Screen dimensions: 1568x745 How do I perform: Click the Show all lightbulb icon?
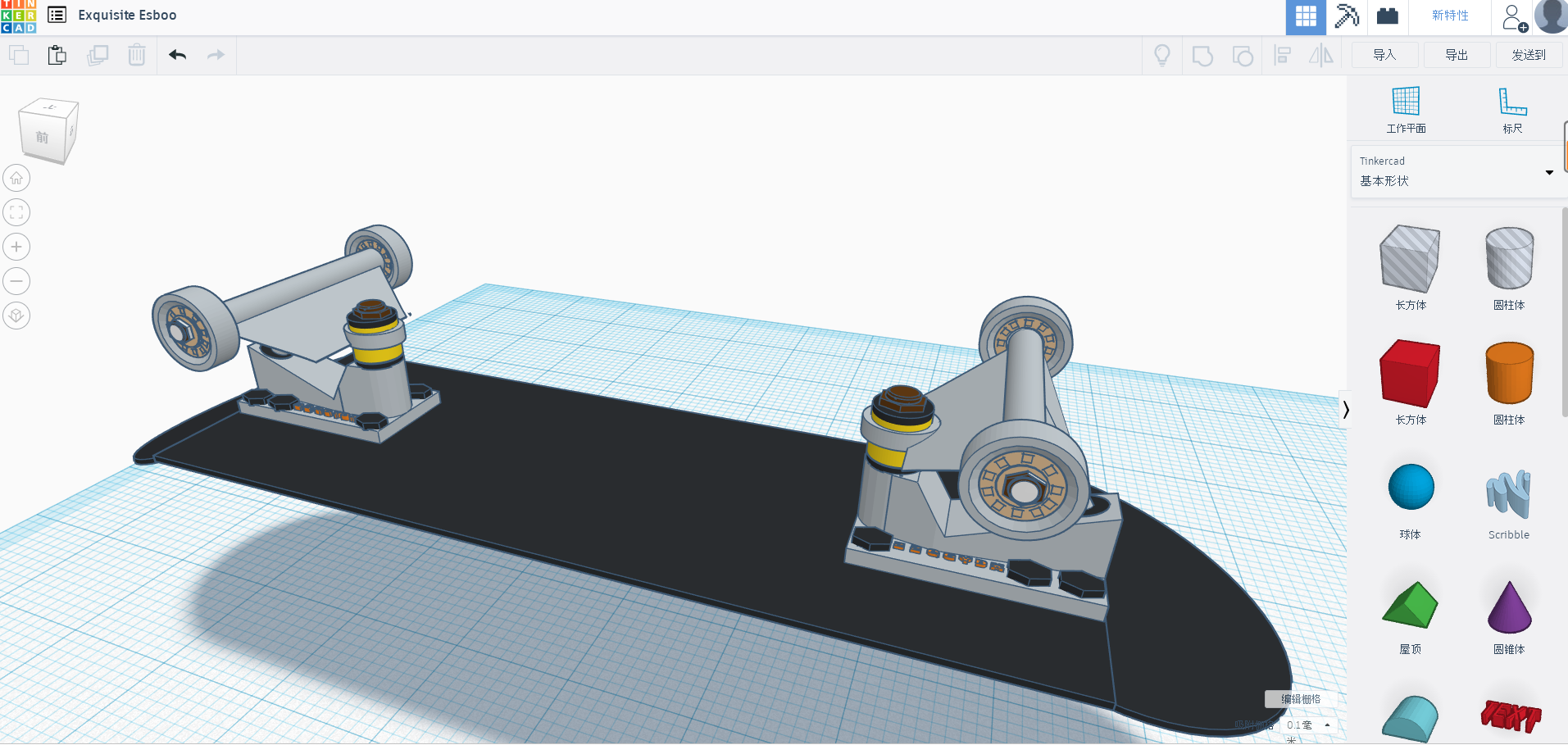(1162, 56)
